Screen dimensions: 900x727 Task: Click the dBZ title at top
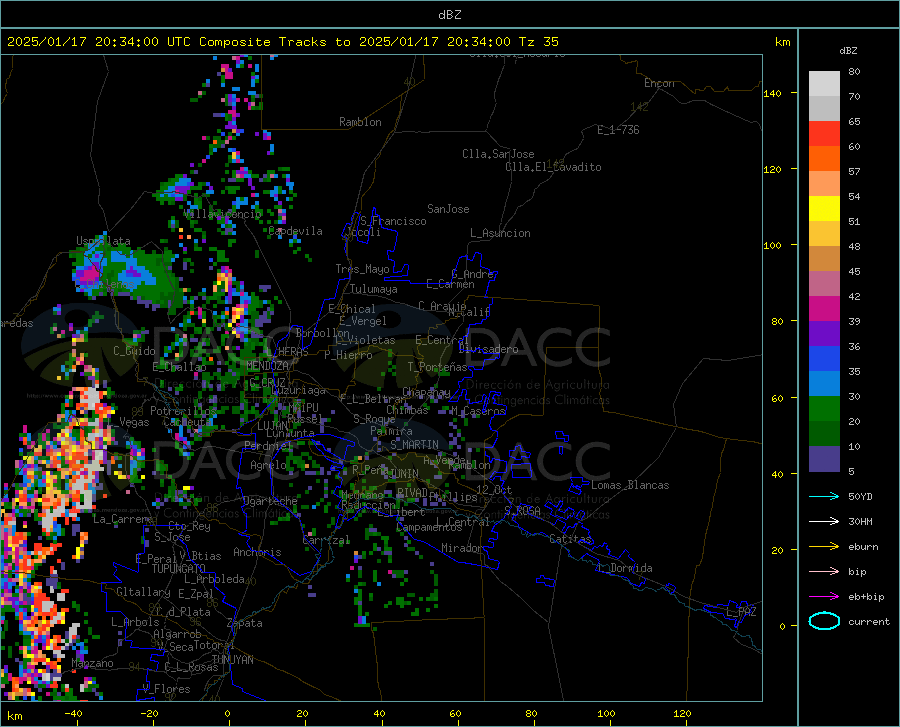pyautogui.click(x=449, y=15)
